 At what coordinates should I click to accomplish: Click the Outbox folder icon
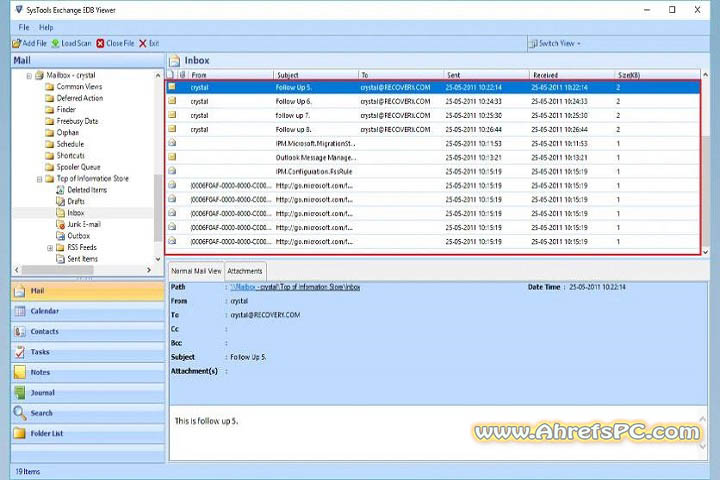pyautogui.click(x=60, y=236)
